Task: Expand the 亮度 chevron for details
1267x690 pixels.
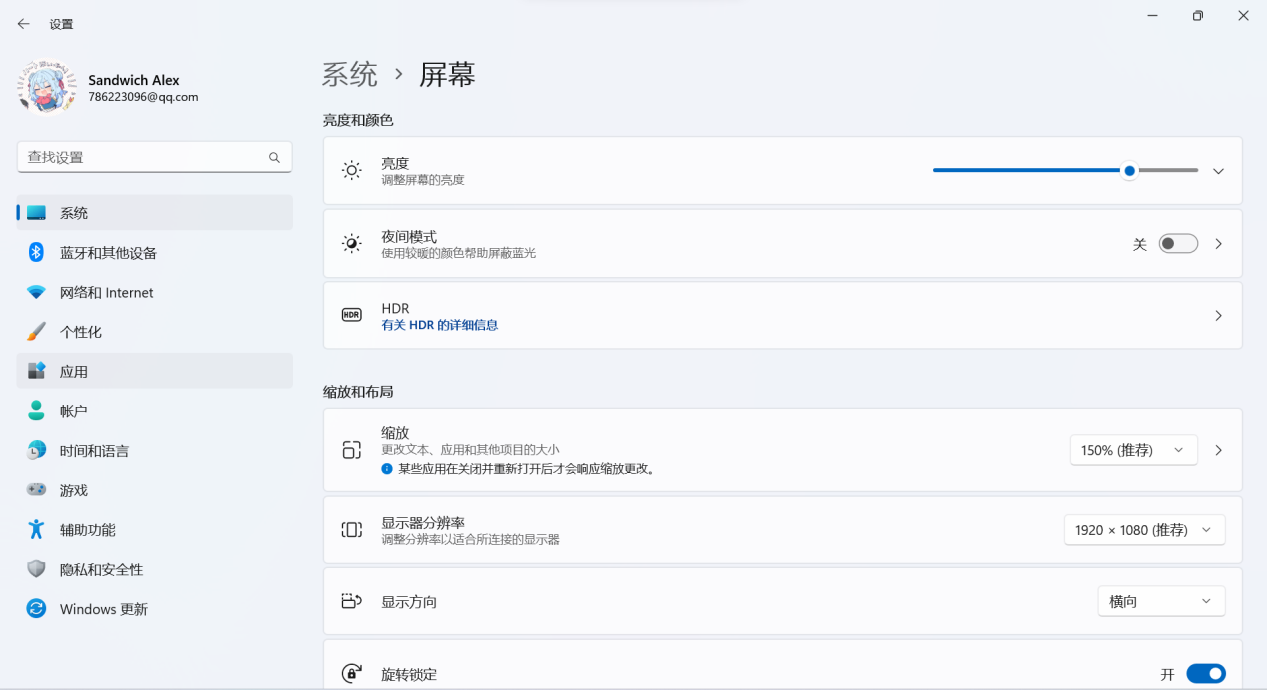Action: coord(1218,170)
